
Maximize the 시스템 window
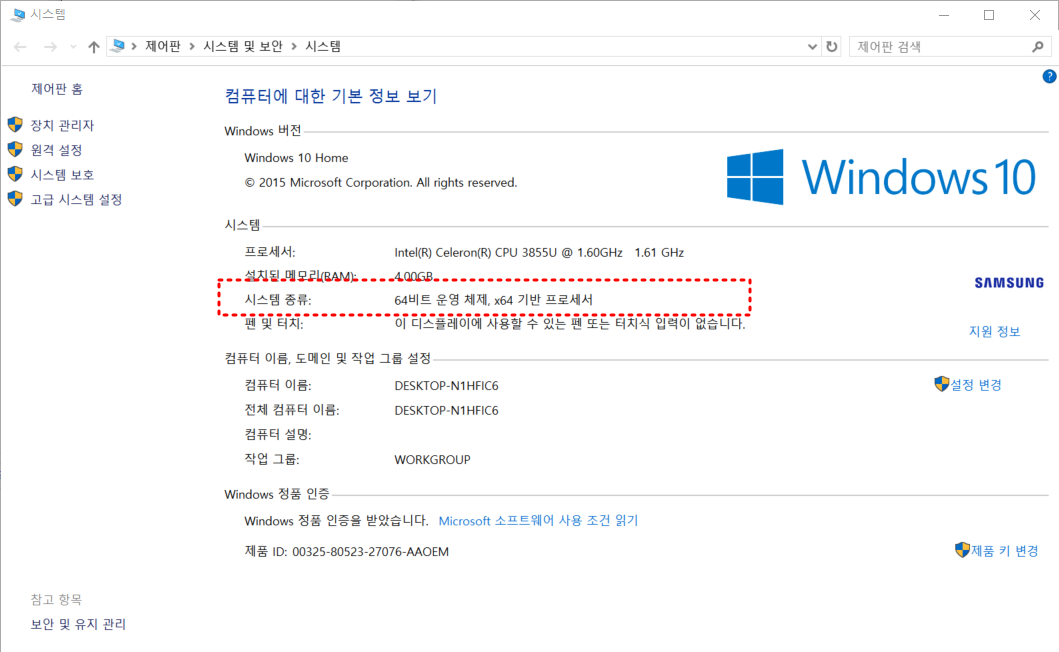[x=989, y=15]
